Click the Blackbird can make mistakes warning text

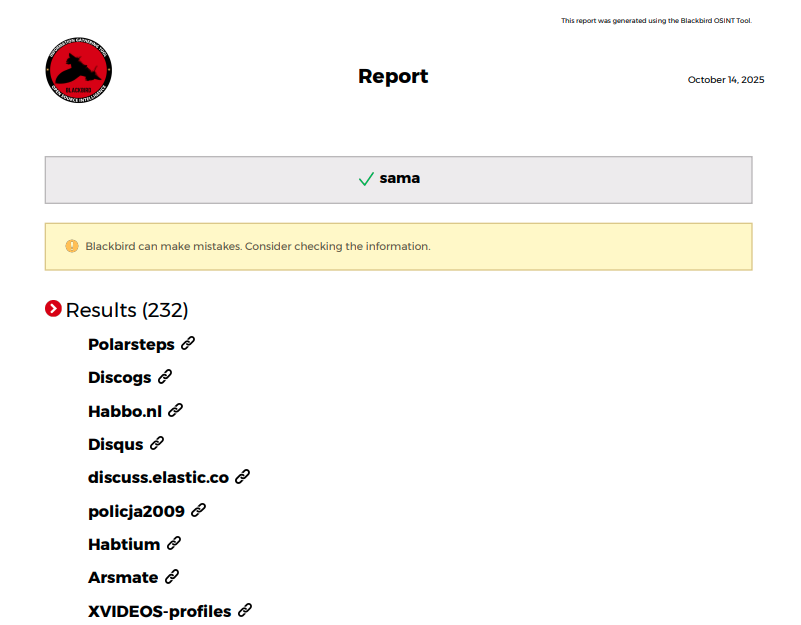(258, 246)
